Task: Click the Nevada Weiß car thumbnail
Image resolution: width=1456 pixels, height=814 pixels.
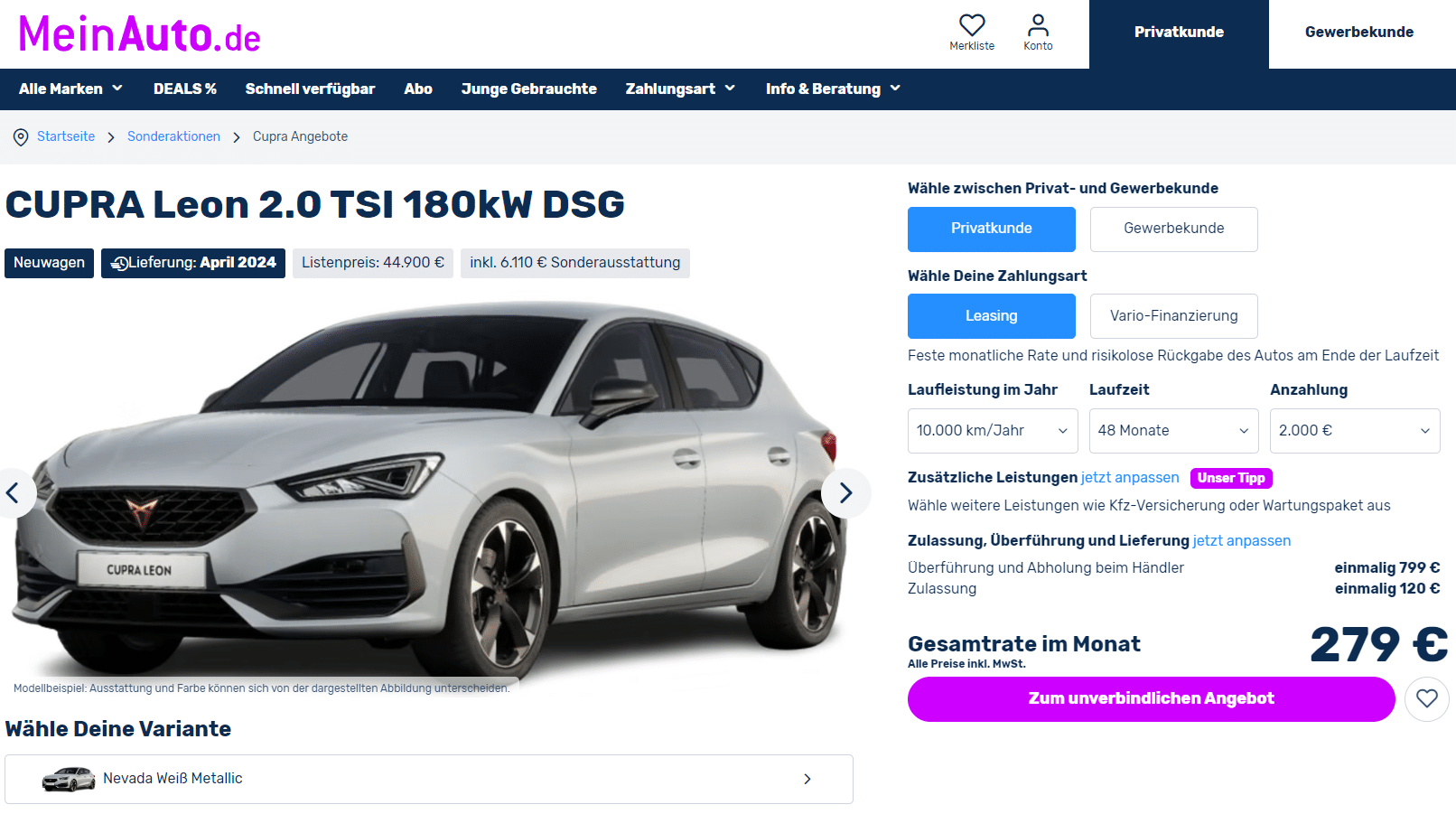Action: point(69,779)
